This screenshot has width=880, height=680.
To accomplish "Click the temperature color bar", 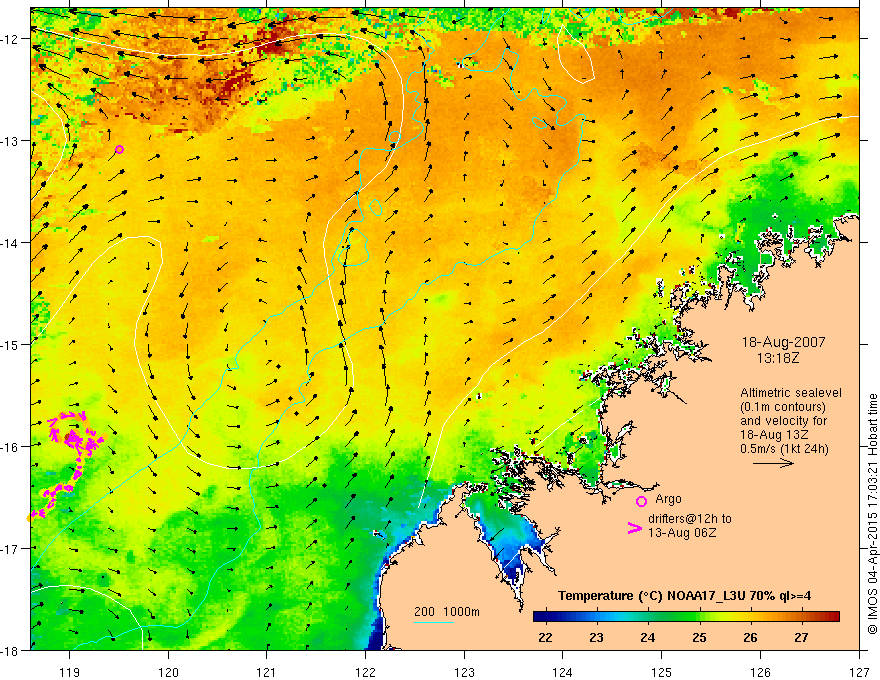I will 686,617.
